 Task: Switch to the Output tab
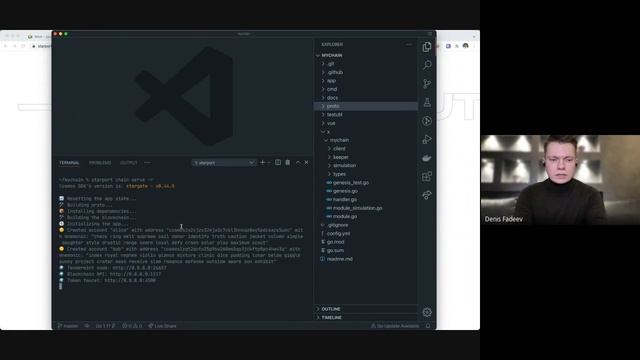(129, 163)
